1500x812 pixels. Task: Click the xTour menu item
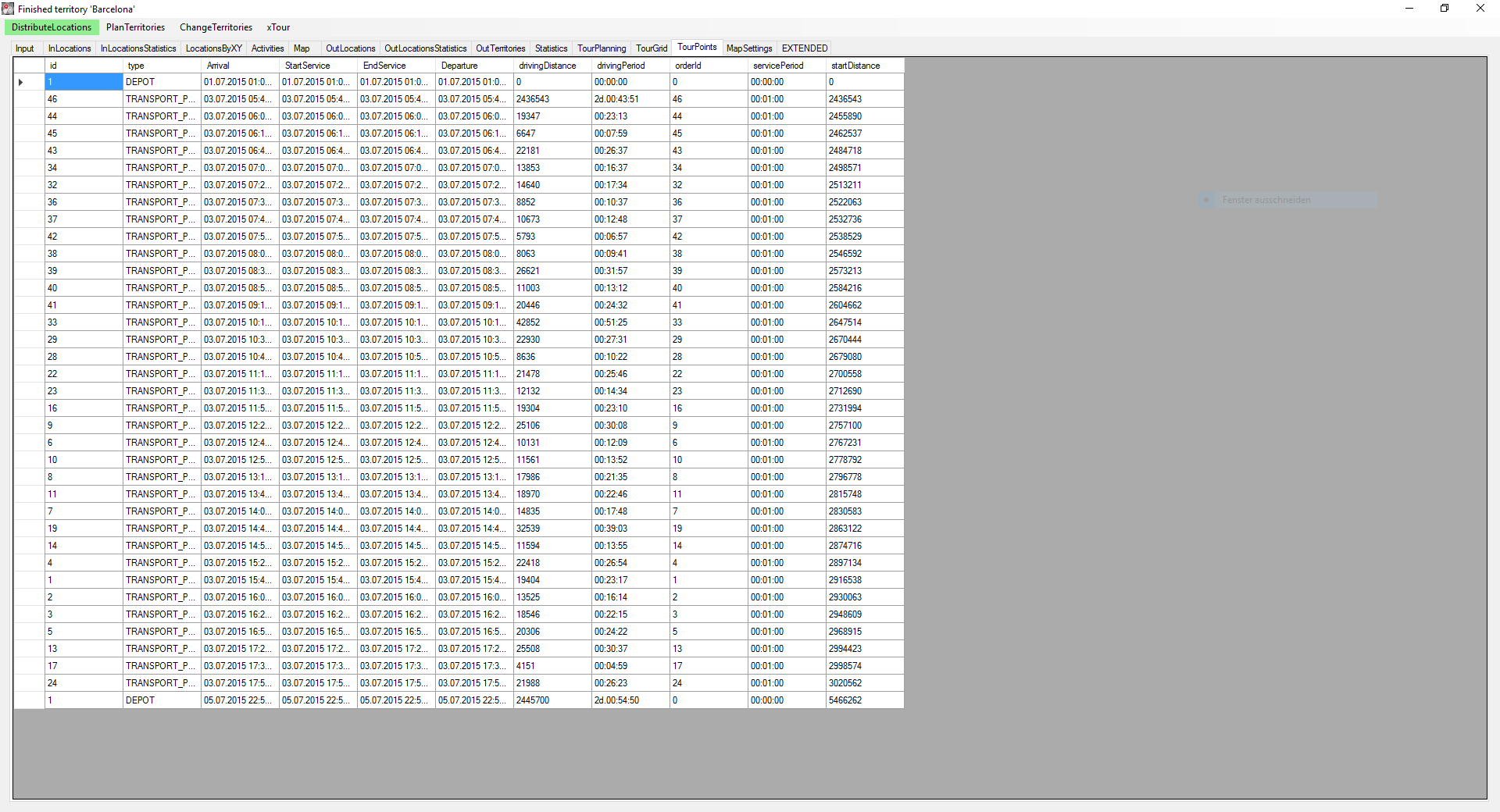(x=278, y=27)
